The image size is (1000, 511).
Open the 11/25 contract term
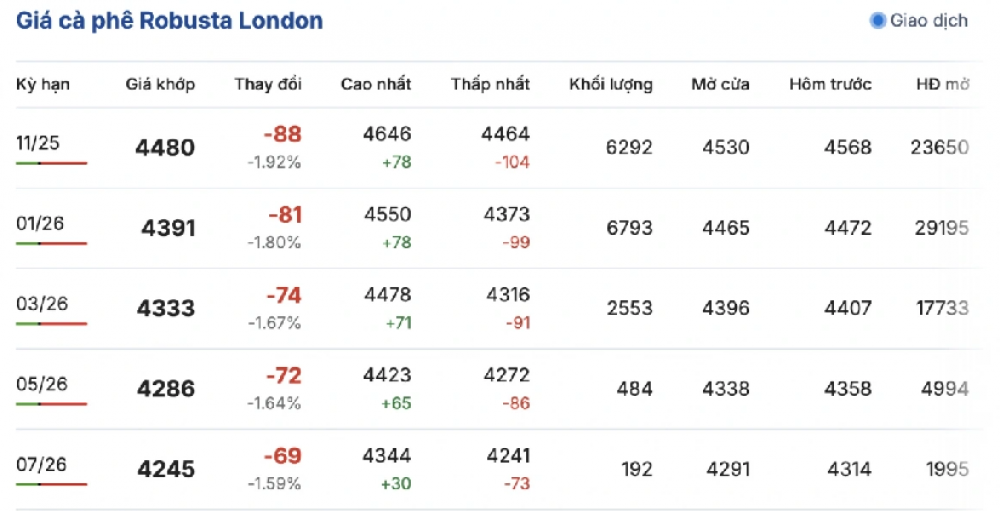pos(38,143)
